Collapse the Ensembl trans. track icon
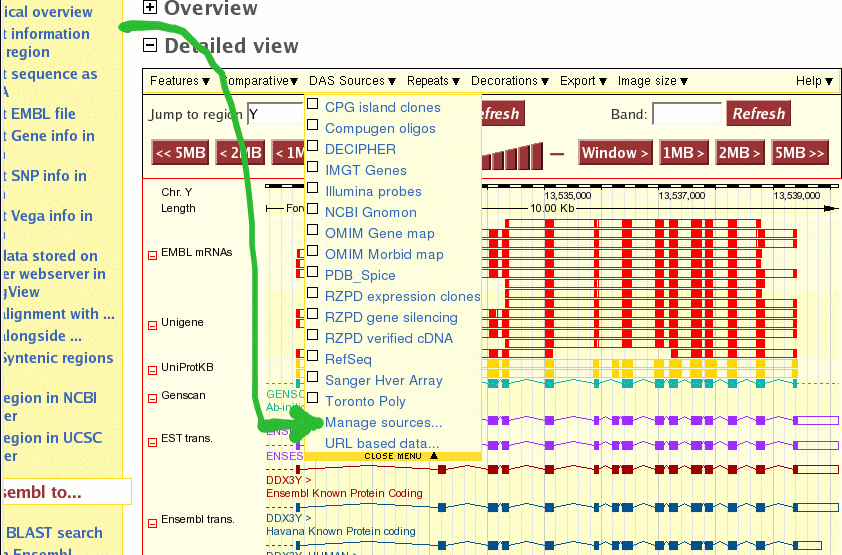 pos(153,523)
